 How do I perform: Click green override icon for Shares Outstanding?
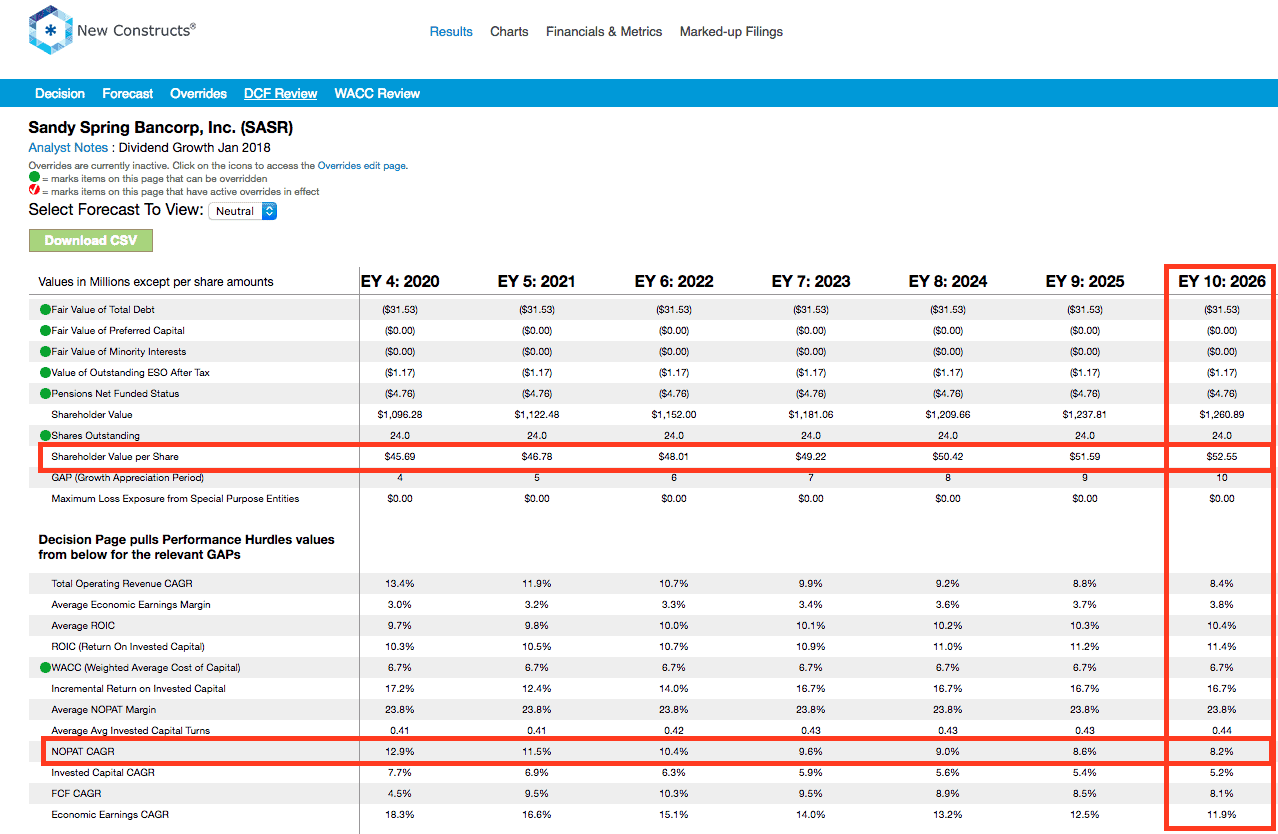pos(45,436)
